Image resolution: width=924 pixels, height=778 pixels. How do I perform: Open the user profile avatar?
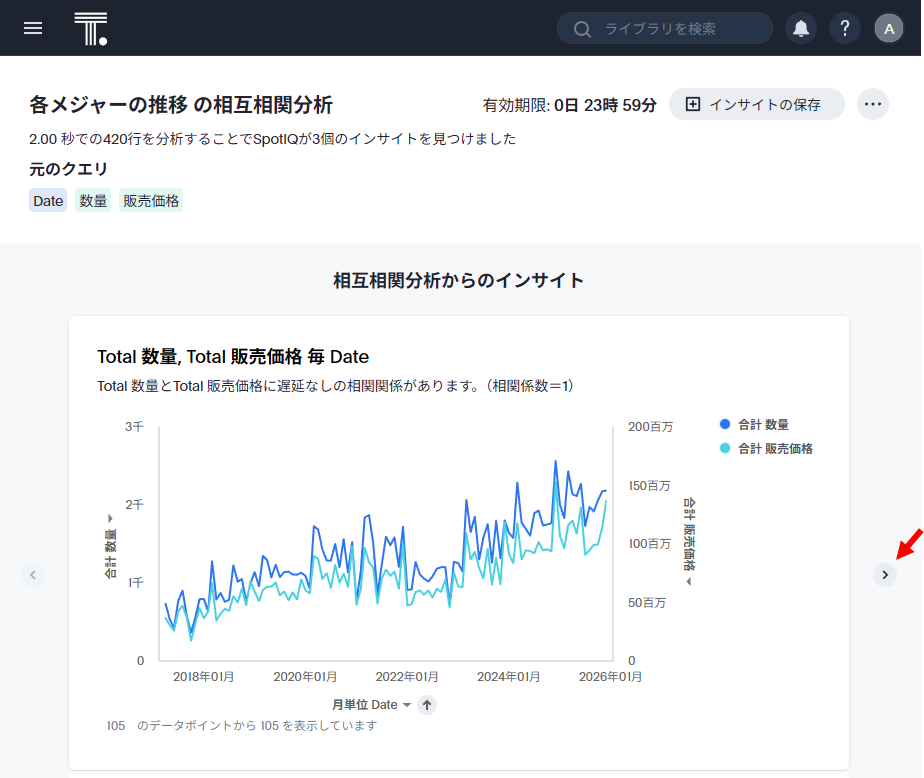tap(888, 28)
